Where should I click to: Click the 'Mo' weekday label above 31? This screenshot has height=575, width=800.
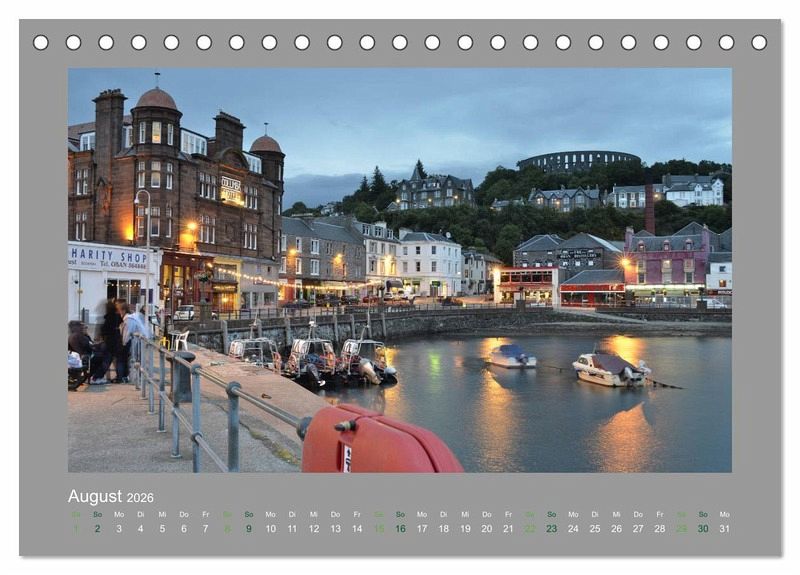pyautogui.click(x=724, y=514)
